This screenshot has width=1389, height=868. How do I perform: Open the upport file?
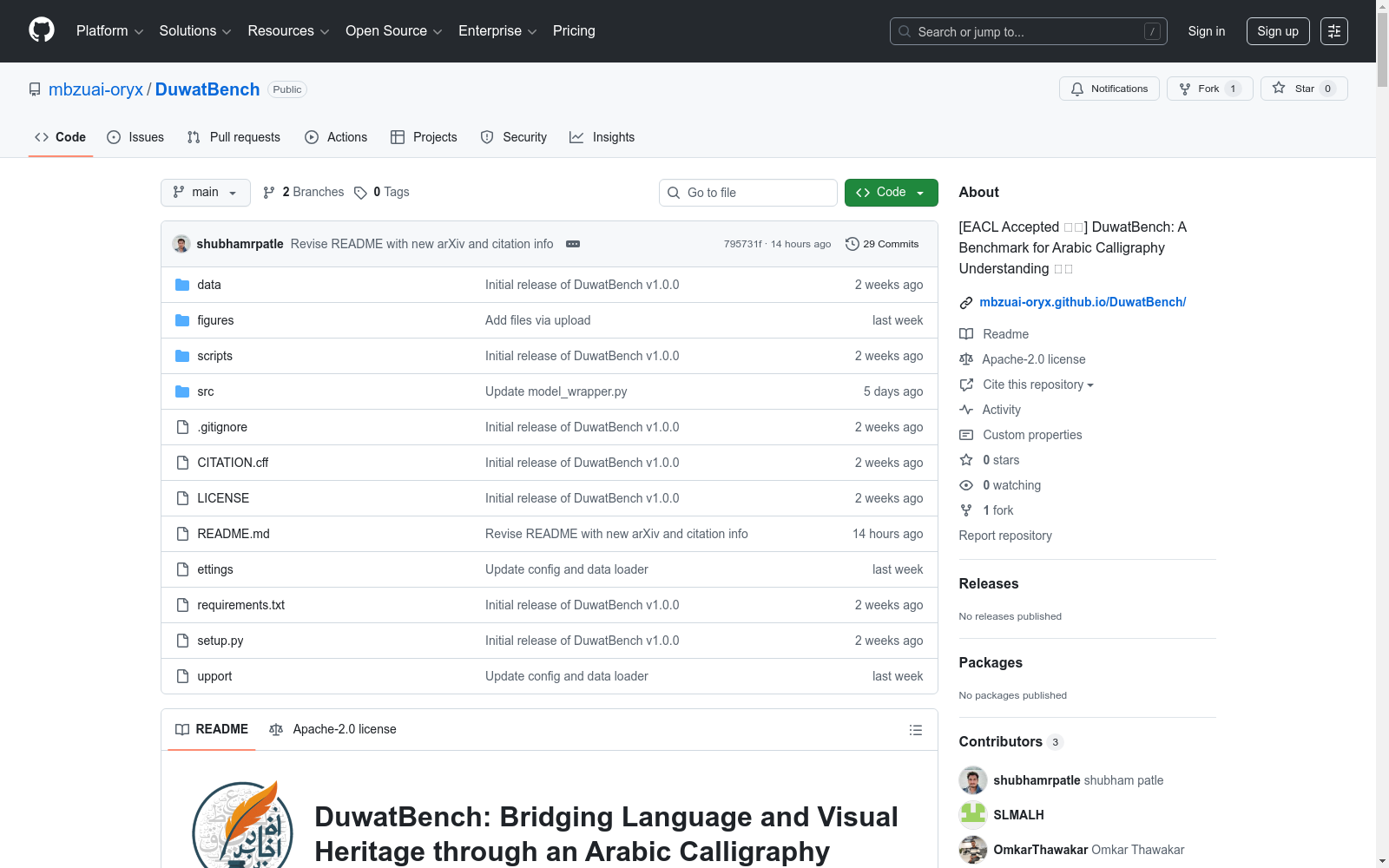pos(214,676)
